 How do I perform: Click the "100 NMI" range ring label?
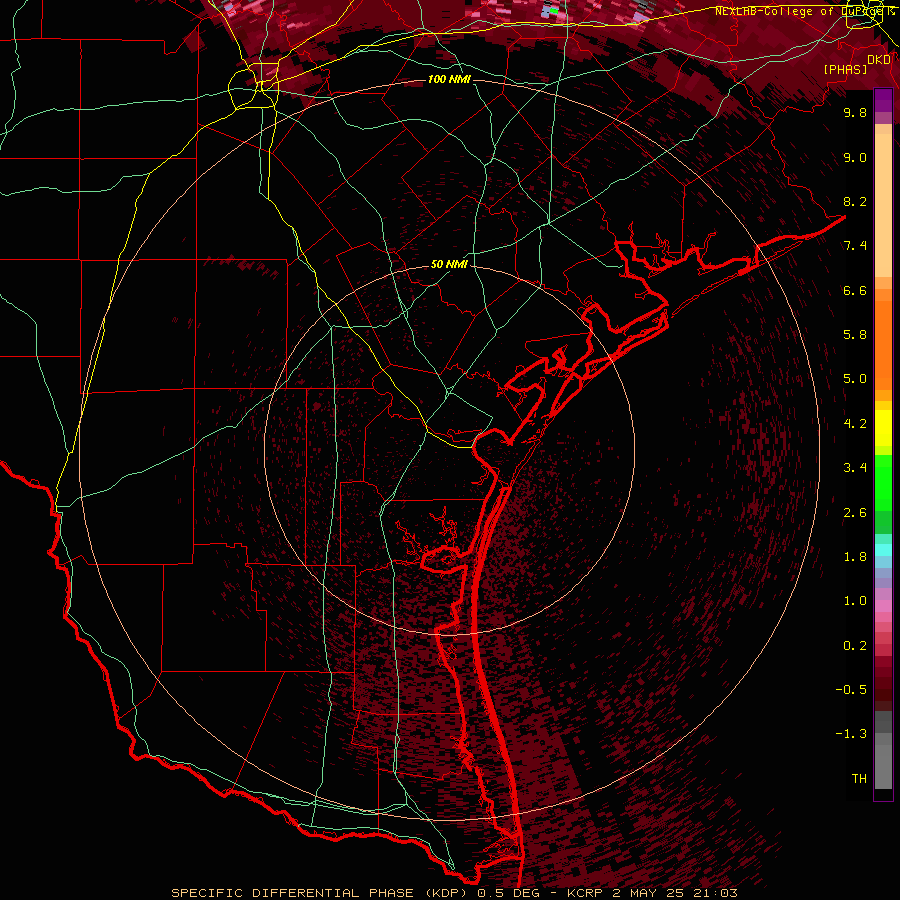449,79
